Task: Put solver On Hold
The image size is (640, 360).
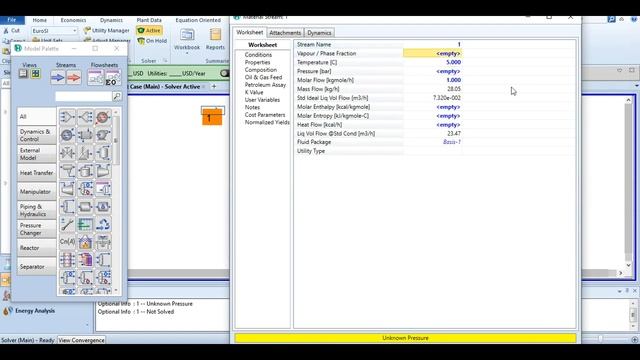Action: (x=152, y=41)
